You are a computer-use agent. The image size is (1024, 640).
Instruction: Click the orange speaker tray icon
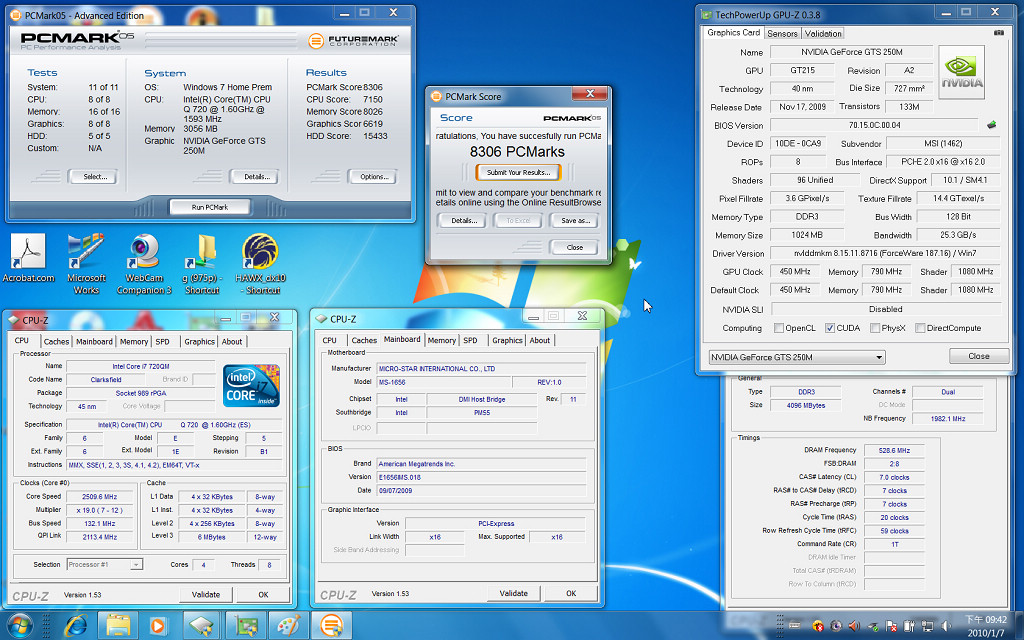854,626
